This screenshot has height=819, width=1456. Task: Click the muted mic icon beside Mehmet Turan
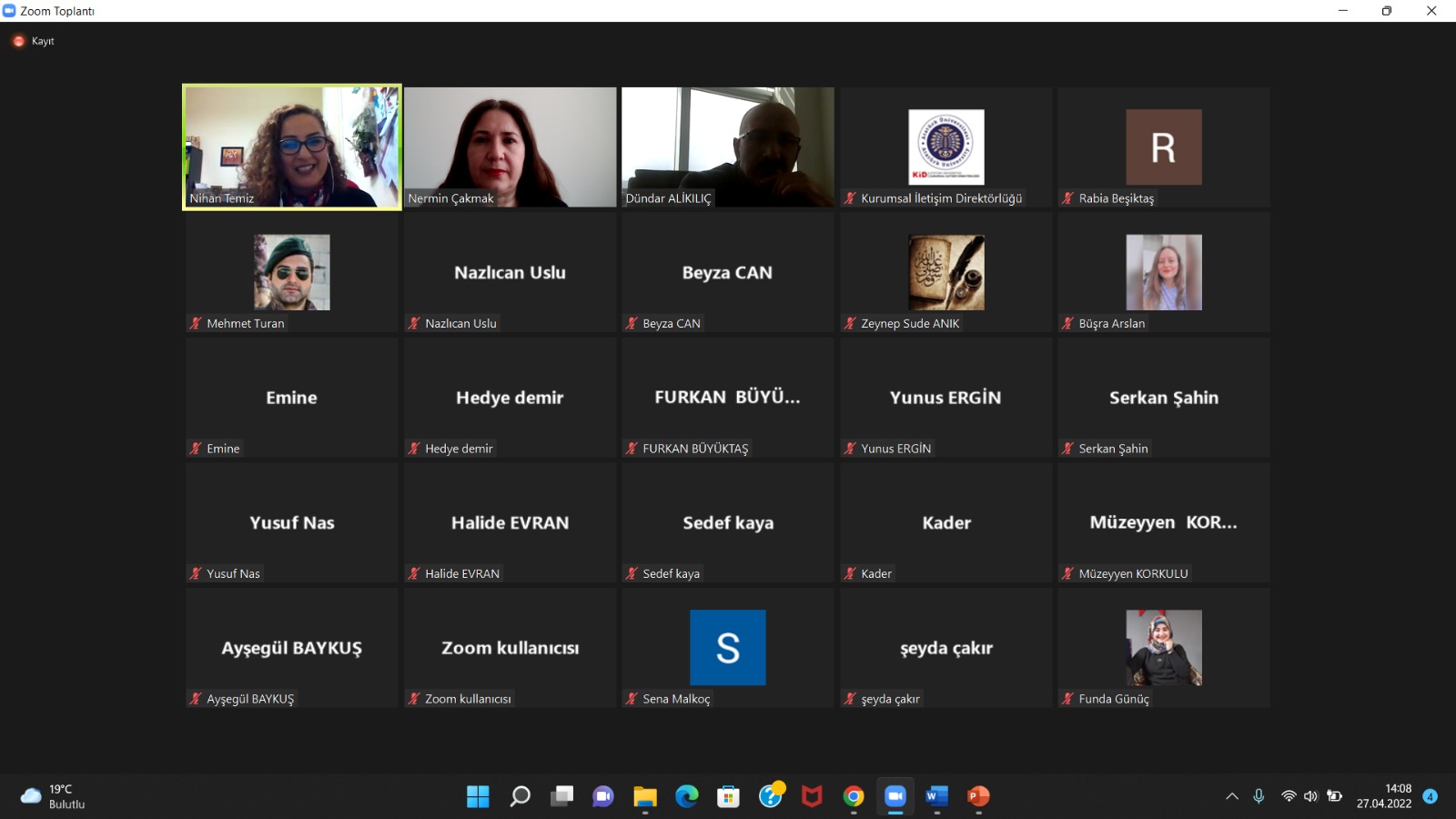tap(195, 323)
